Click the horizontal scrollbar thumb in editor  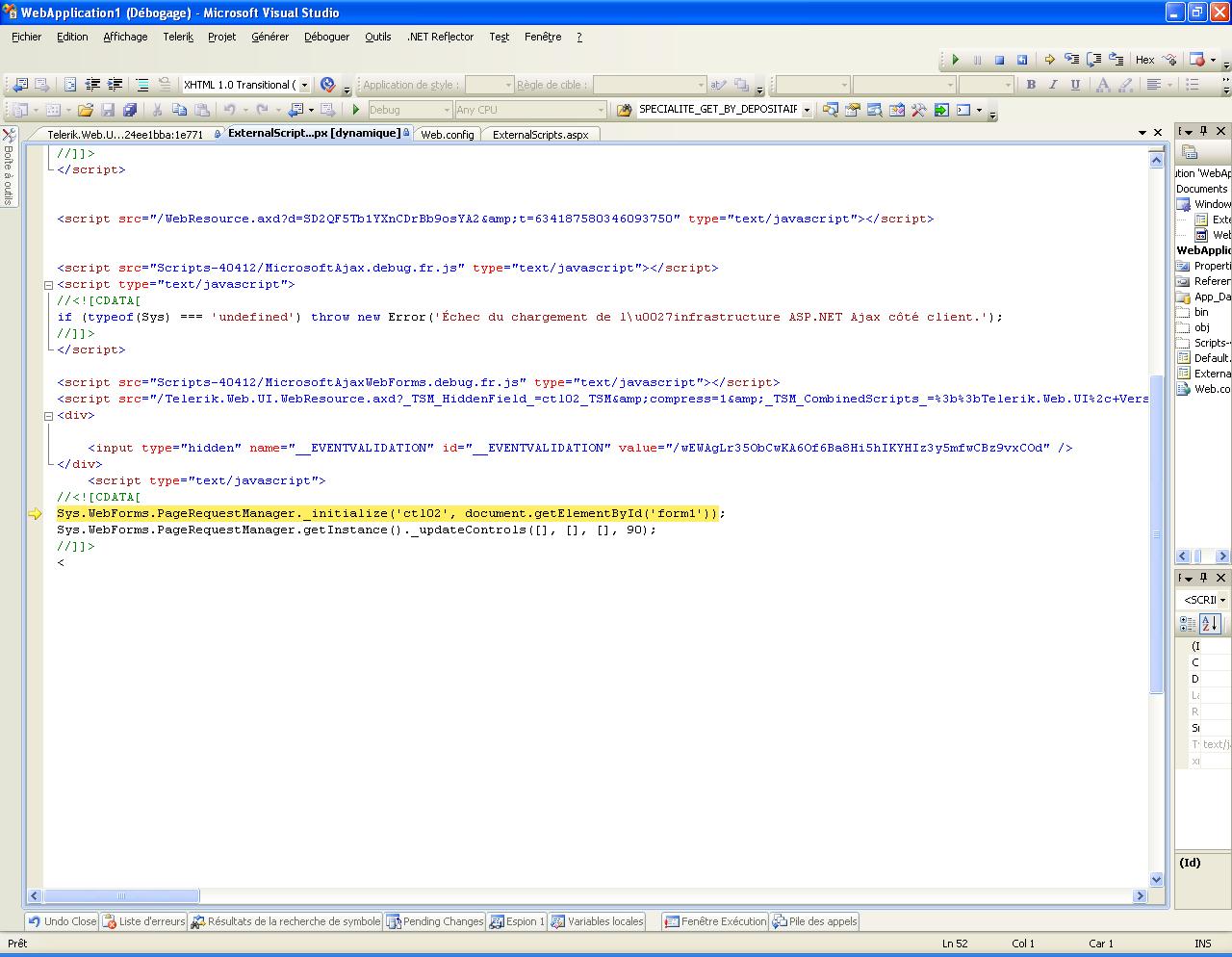[x=121, y=896]
